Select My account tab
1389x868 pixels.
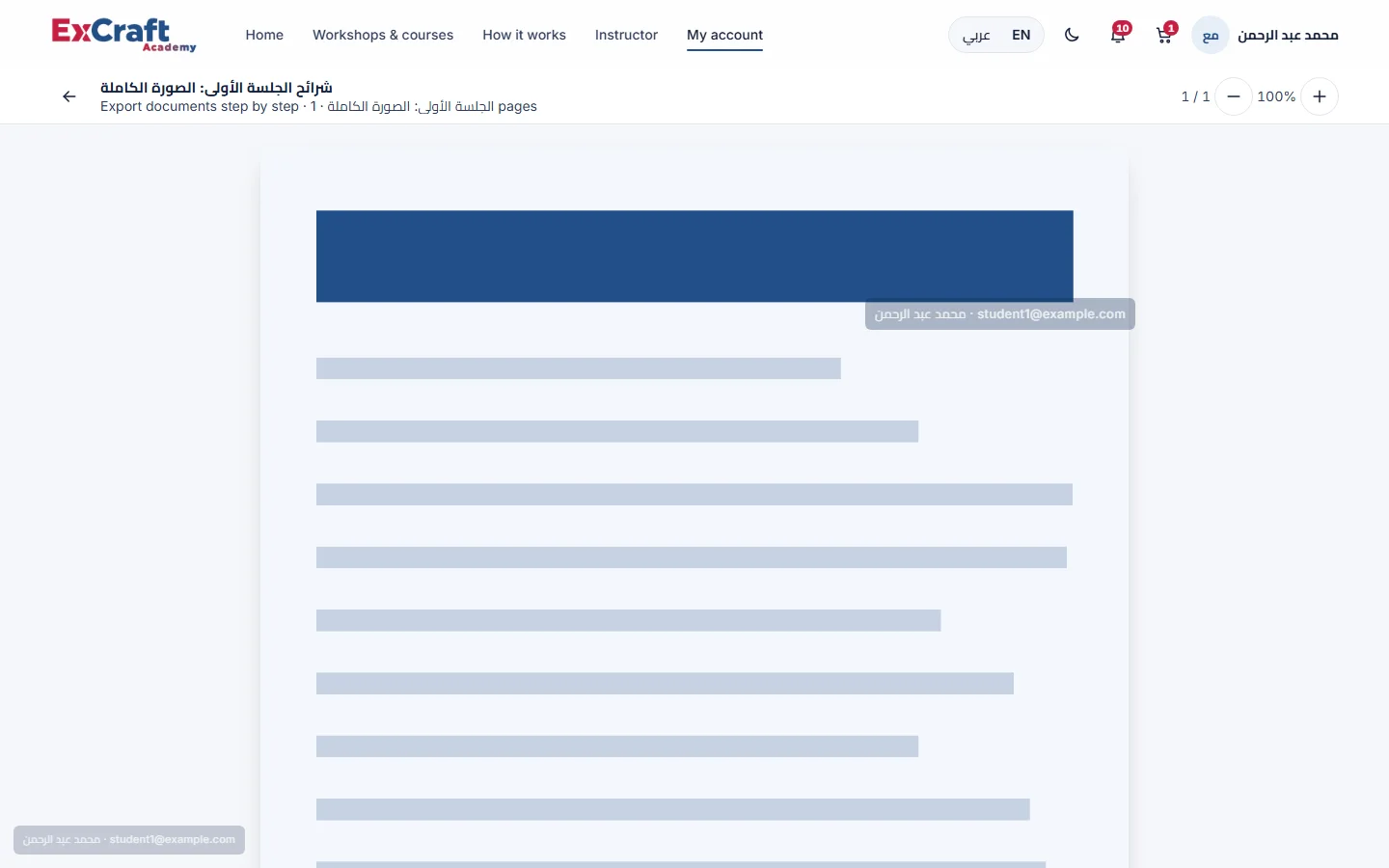point(724,35)
